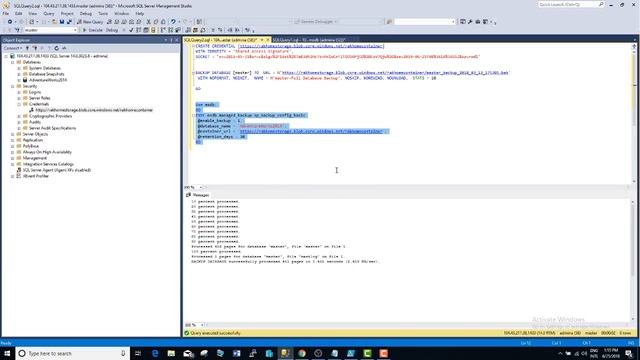Image resolution: width=640 pixels, height=360 pixels.
Task: Click the Properties wrench icon in top toolbar
Action: click(x=470, y=22)
